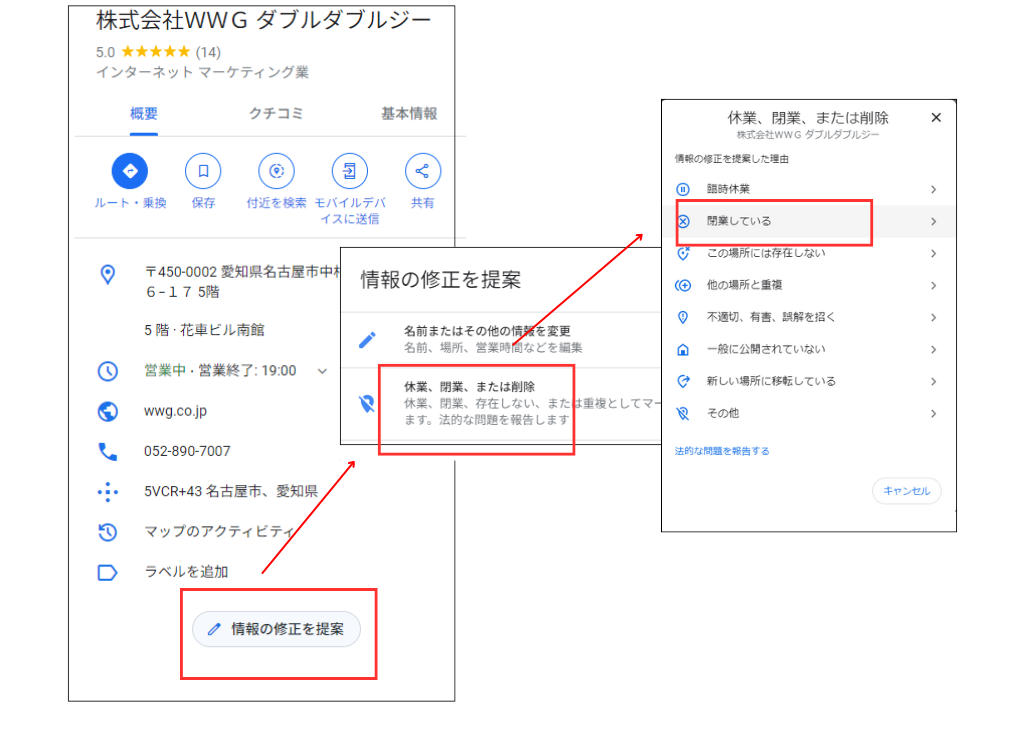
Task: Open the 臨時休業 option chevron
Action: coord(933,189)
